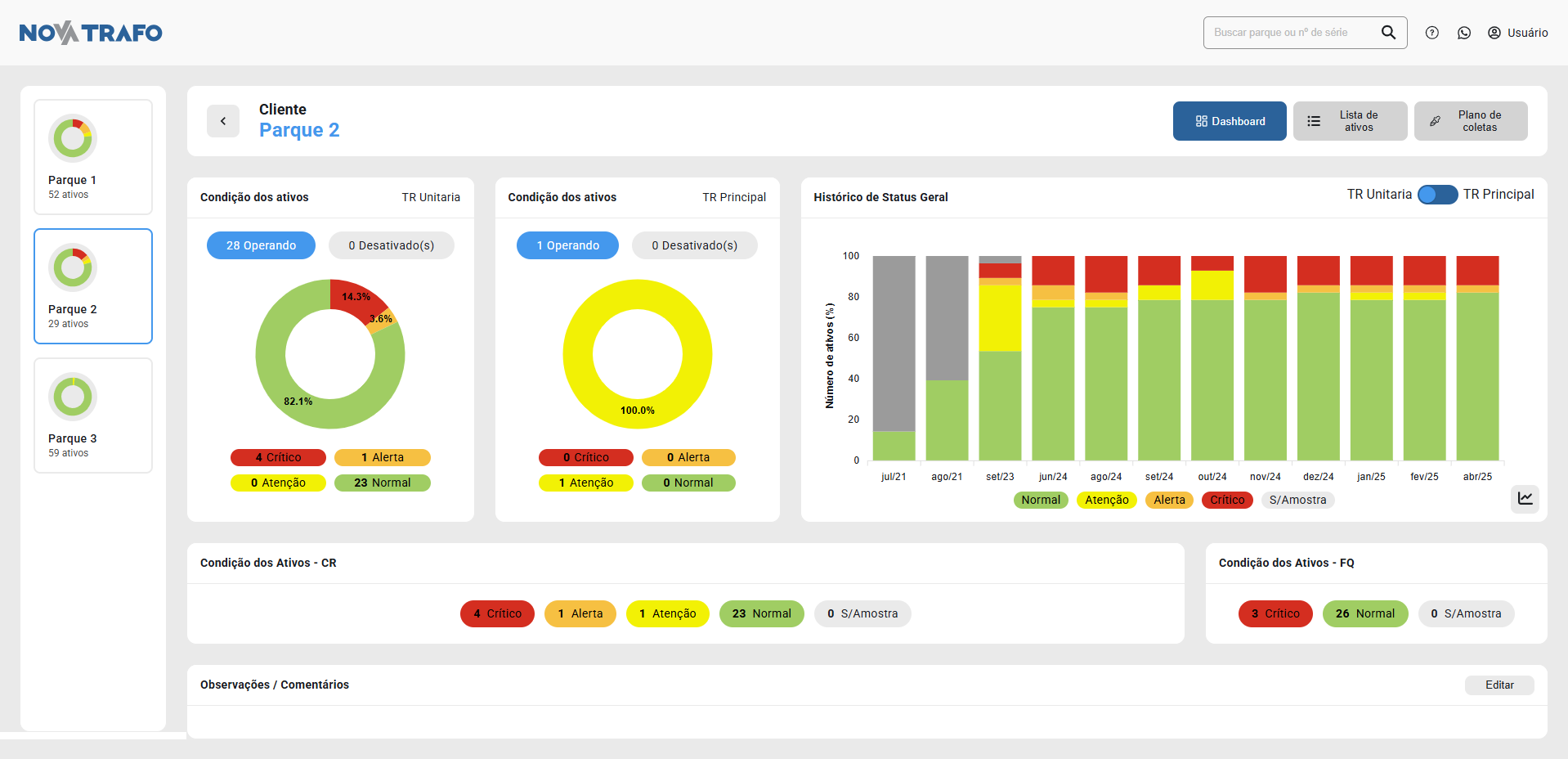Toggle S/Amostra series in history legend

(x=1297, y=500)
